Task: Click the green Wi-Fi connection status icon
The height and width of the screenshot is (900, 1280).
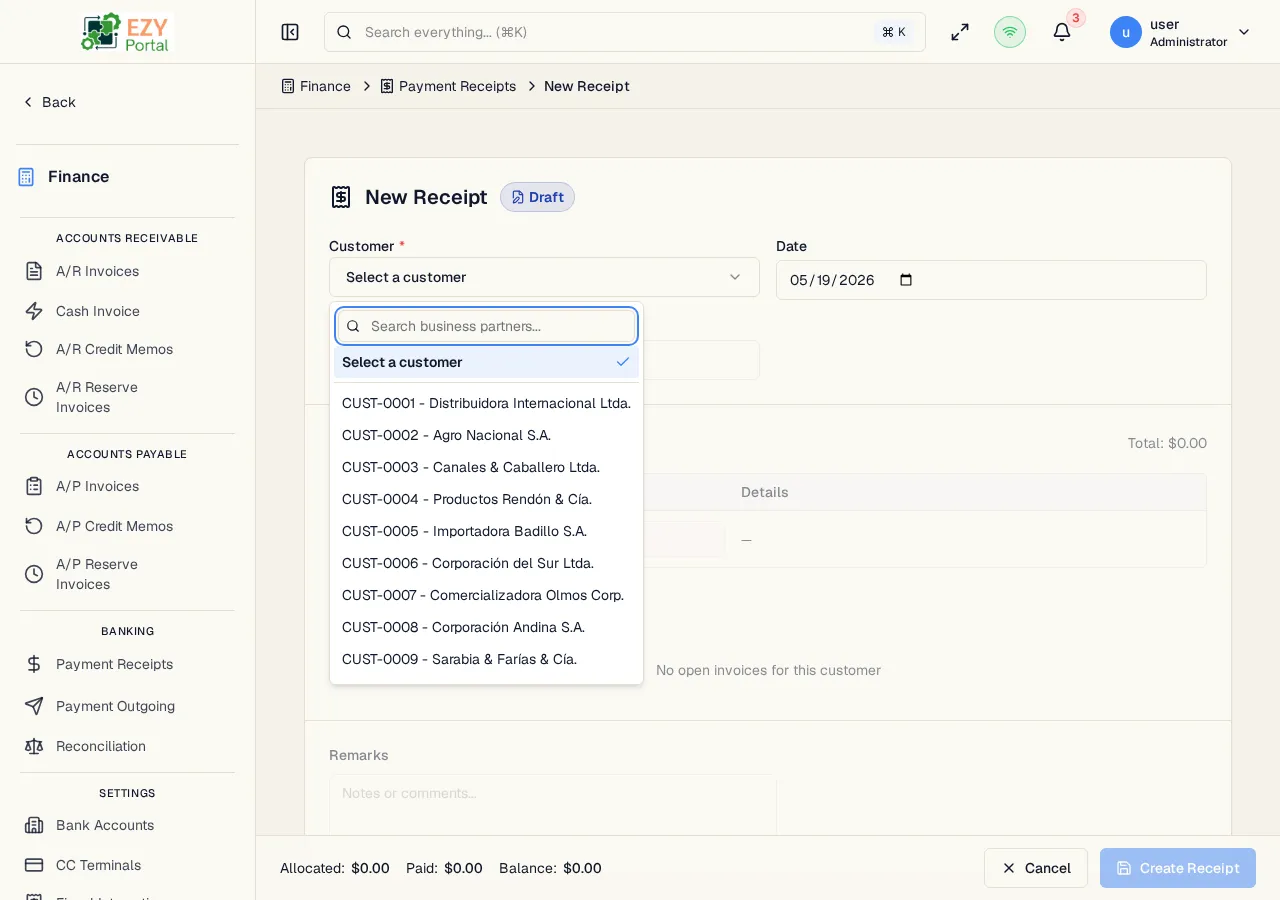Action: 1010,32
